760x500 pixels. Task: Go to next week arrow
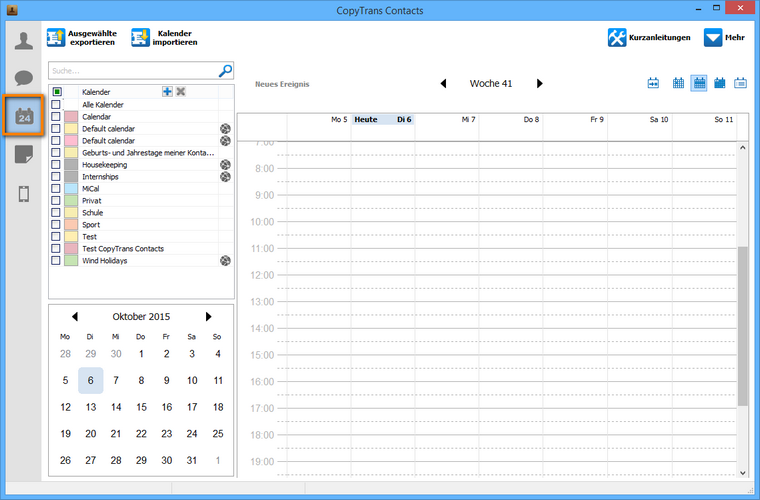[x=539, y=83]
